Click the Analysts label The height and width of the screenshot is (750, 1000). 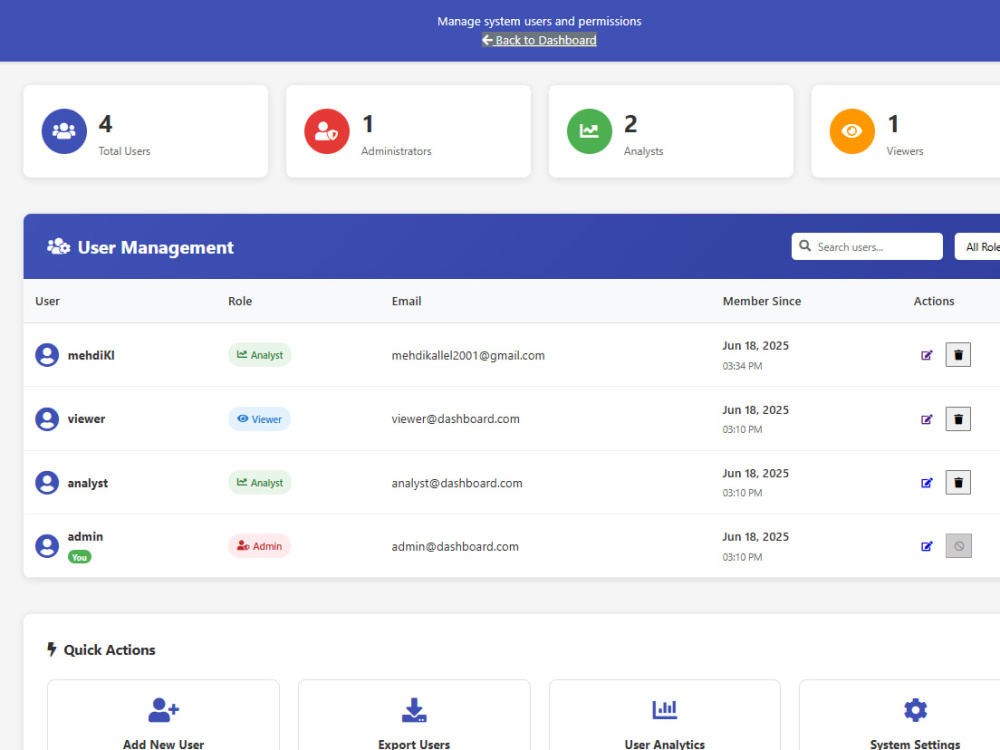point(643,151)
